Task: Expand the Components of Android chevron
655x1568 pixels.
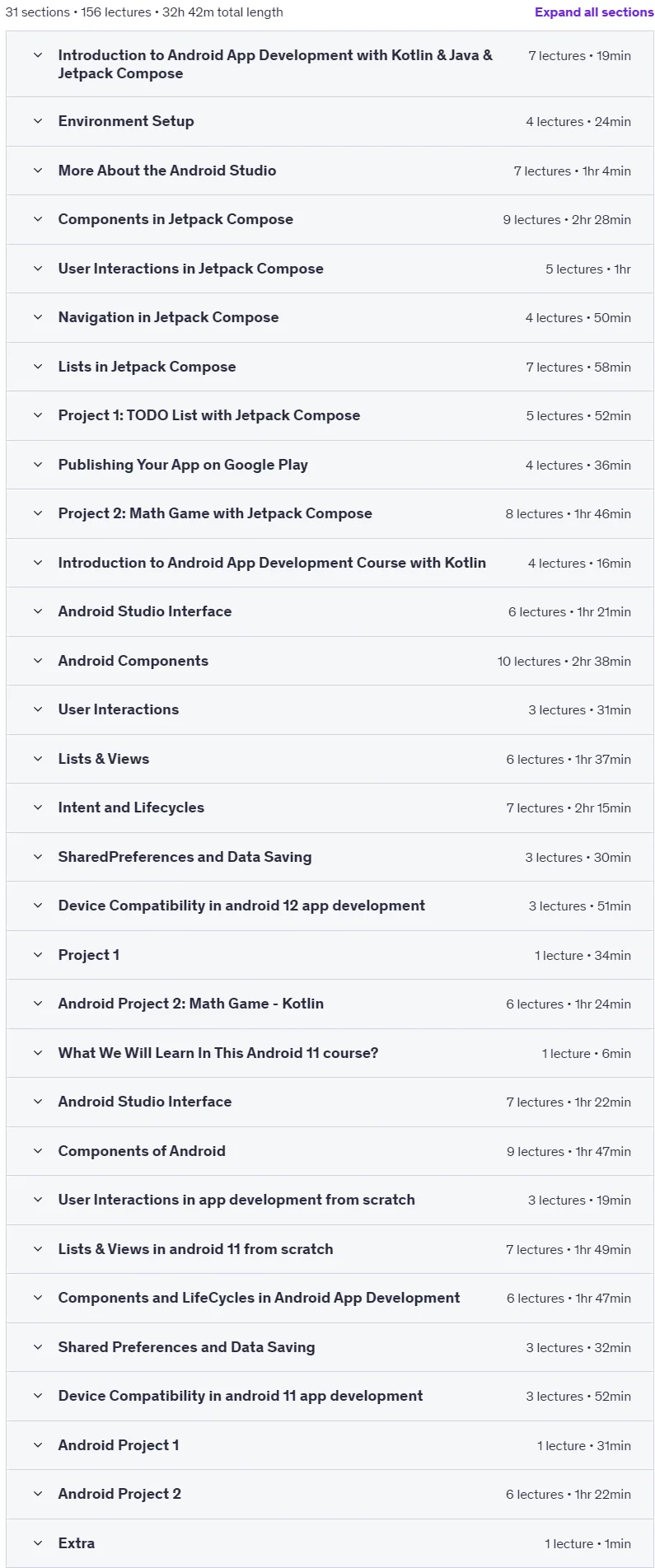Action: click(x=38, y=1151)
